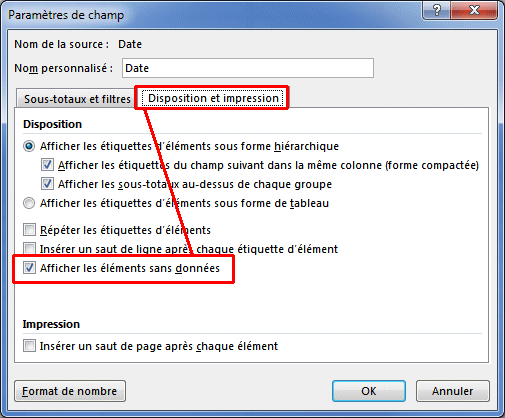The width and height of the screenshot is (505, 418).
Task: Click the Disposition section heading
Action: pyautogui.click(x=52, y=124)
